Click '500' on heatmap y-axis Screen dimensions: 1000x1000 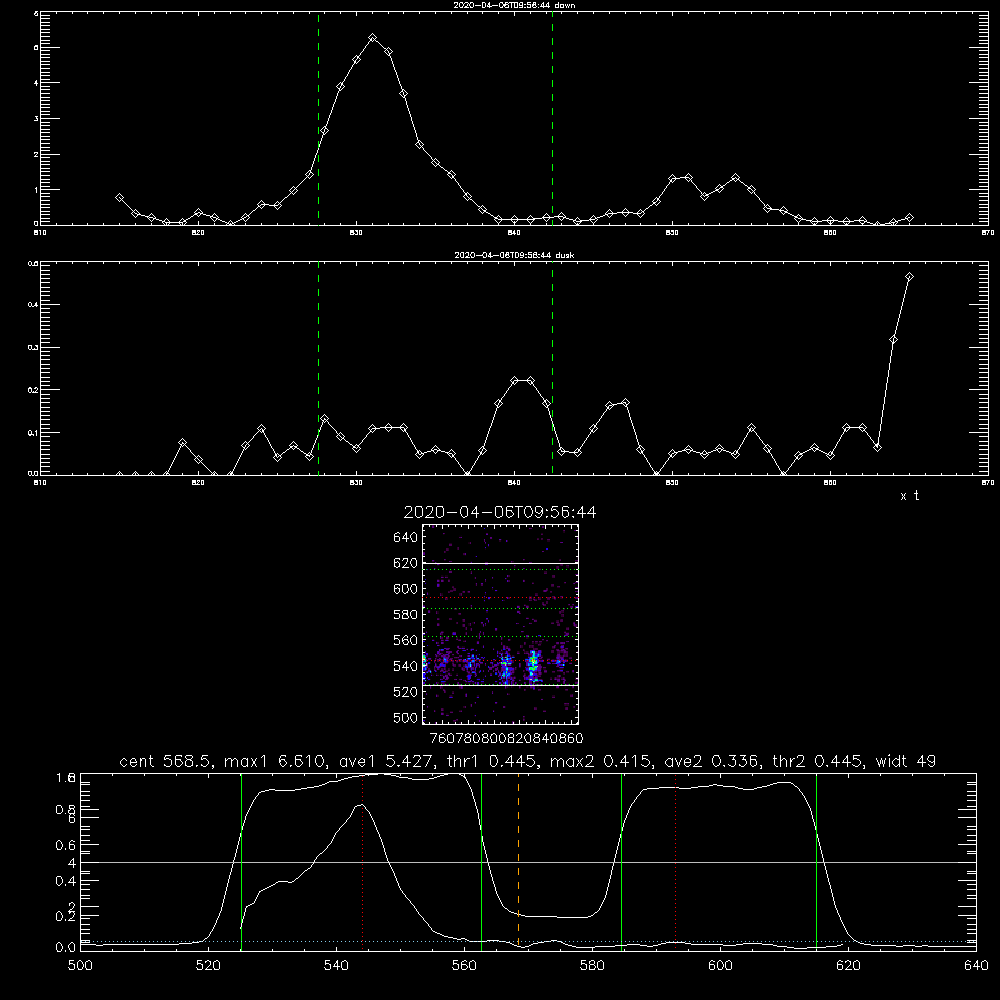pyautogui.click(x=406, y=717)
